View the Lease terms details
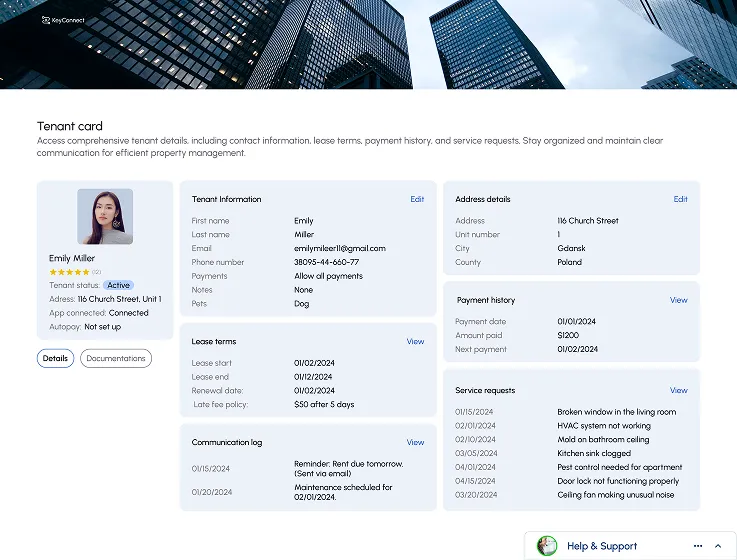737x560 pixels. point(415,342)
